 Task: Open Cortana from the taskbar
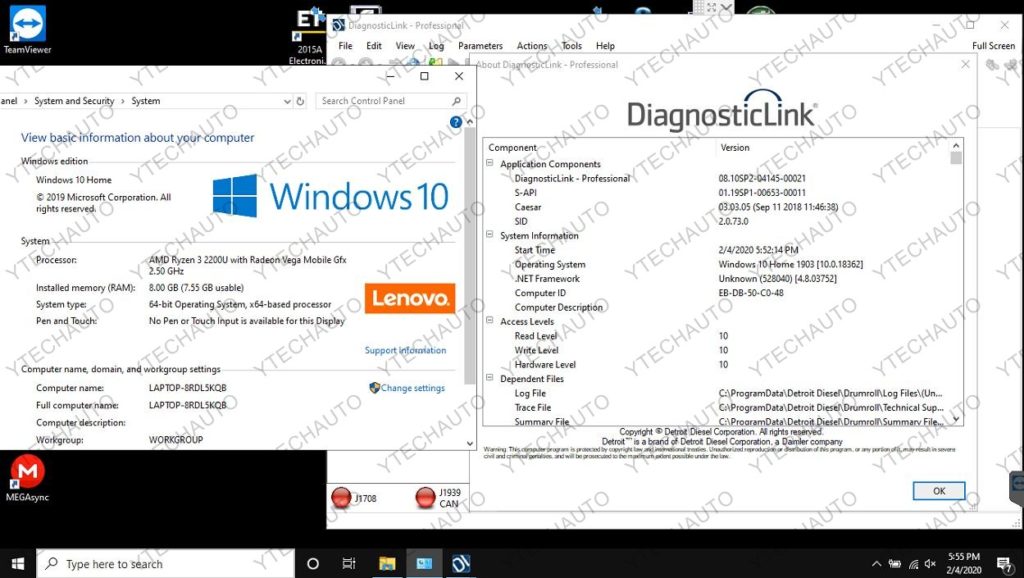pyautogui.click(x=313, y=564)
